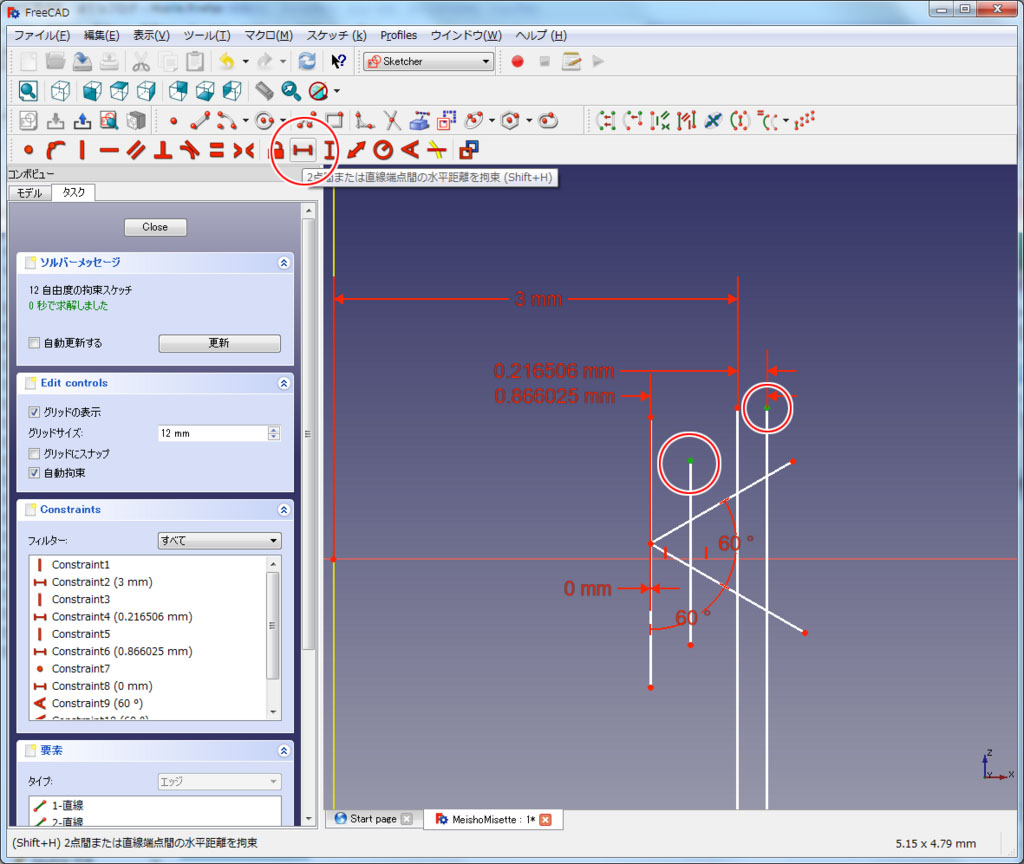Viewport: 1024px width, 864px height.
Task: Click the 更新 button
Action: click(219, 343)
